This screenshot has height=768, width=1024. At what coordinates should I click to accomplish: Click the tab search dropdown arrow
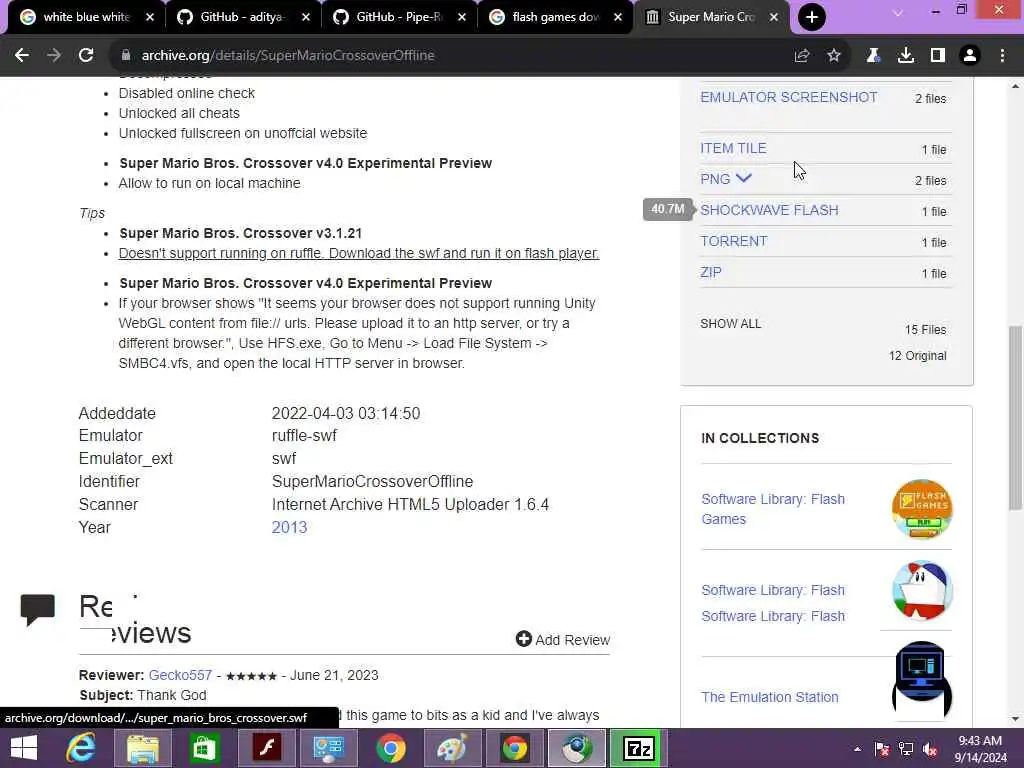(x=898, y=13)
